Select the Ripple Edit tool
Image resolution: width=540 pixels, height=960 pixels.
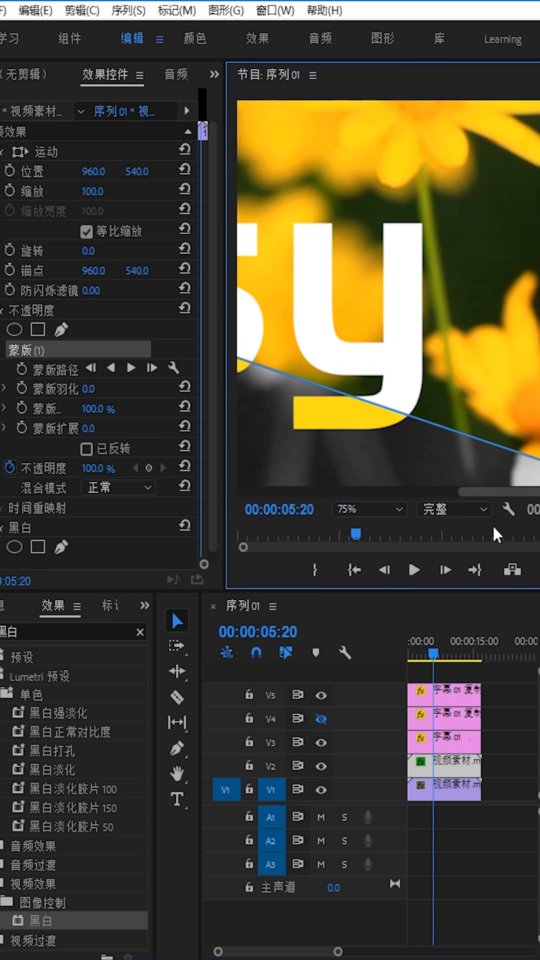pos(177,672)
